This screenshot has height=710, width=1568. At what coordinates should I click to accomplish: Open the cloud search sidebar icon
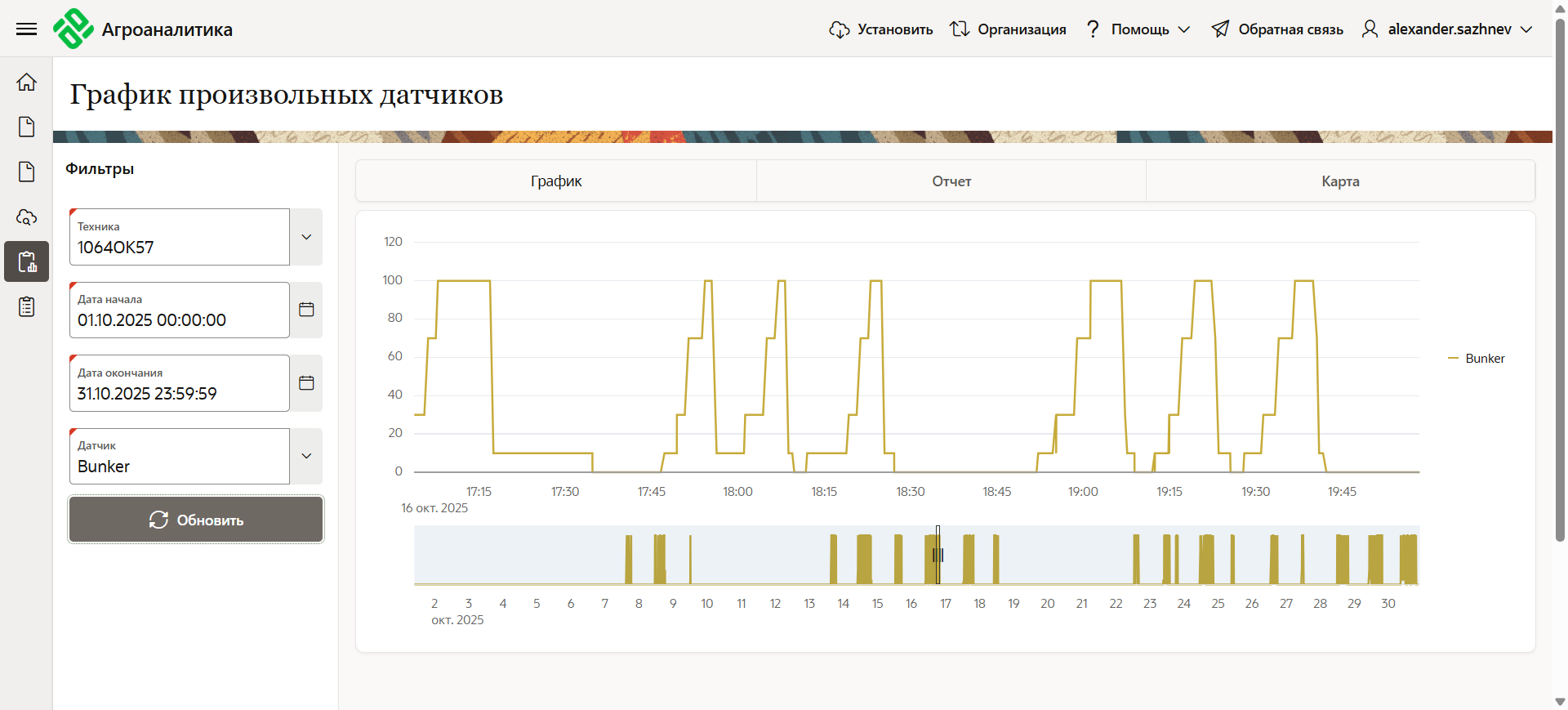tap(26, 217)
